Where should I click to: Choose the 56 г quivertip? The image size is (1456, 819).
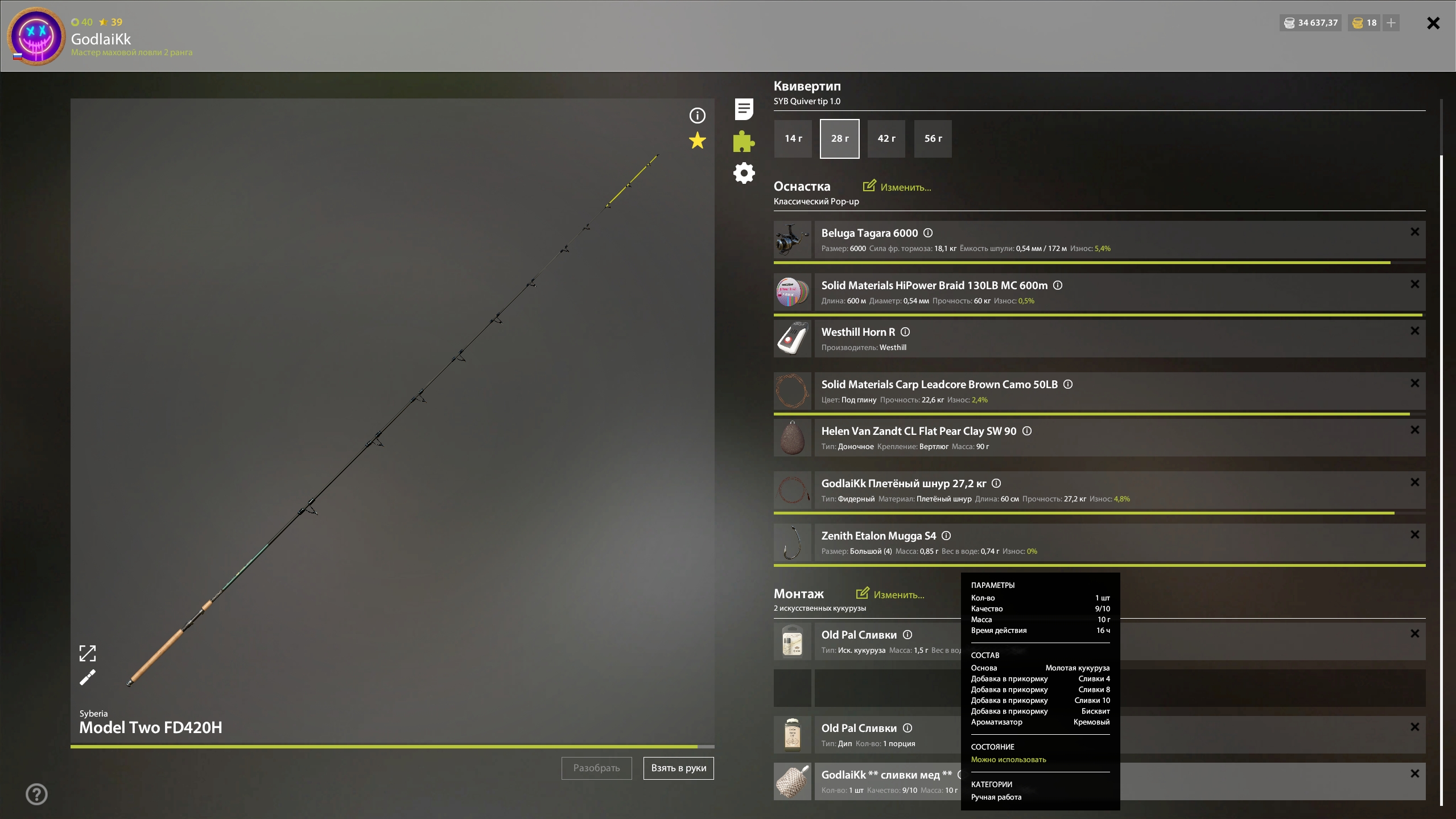tap(933, 138)
